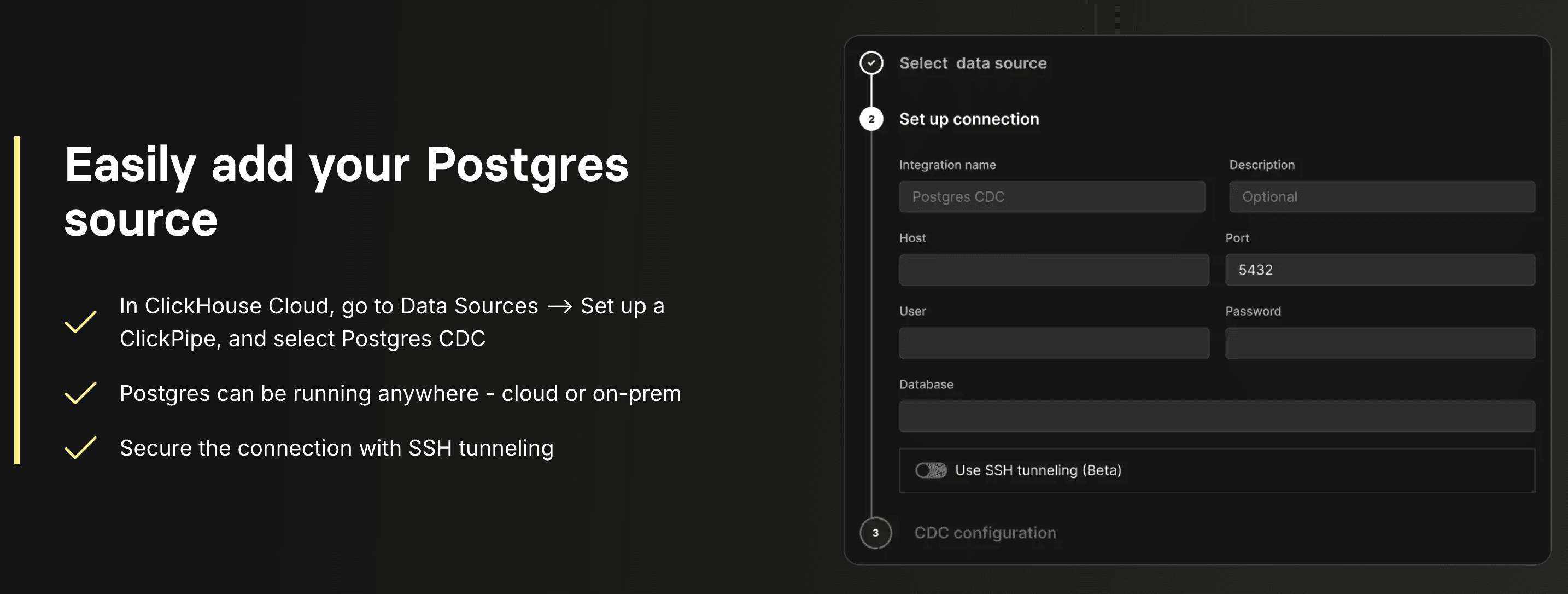This screenshot has height=594, width=1568.
Task: Focus the Integration name field
Action: (1052, 197)
